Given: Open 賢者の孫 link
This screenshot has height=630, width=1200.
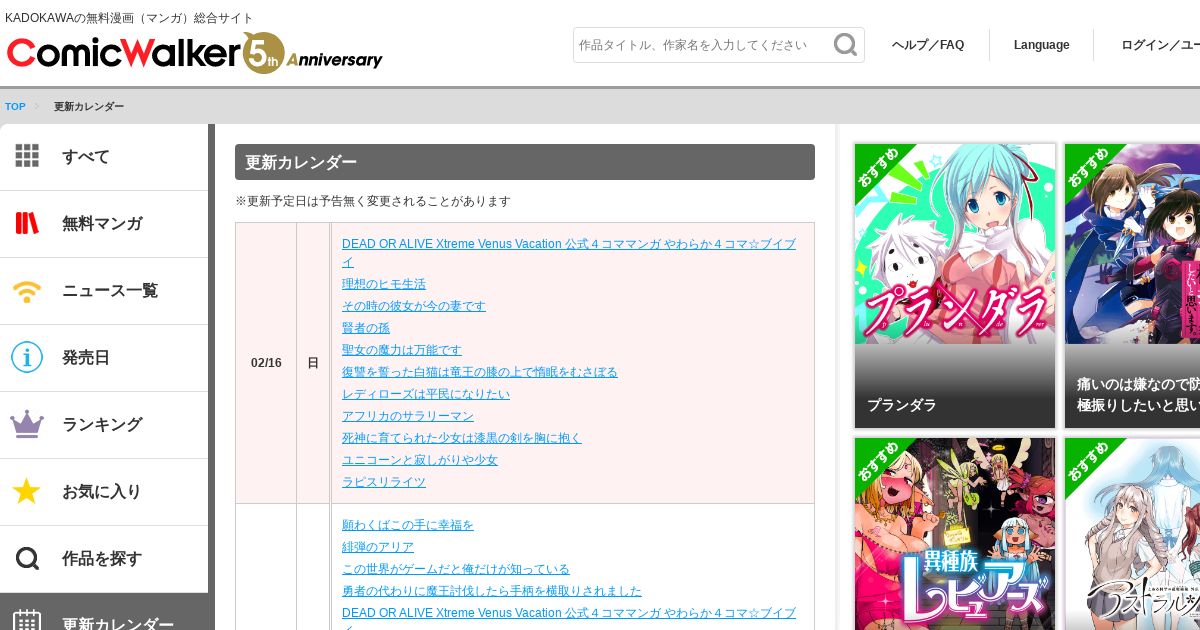Looking at the screenshot, I should 366,328.
